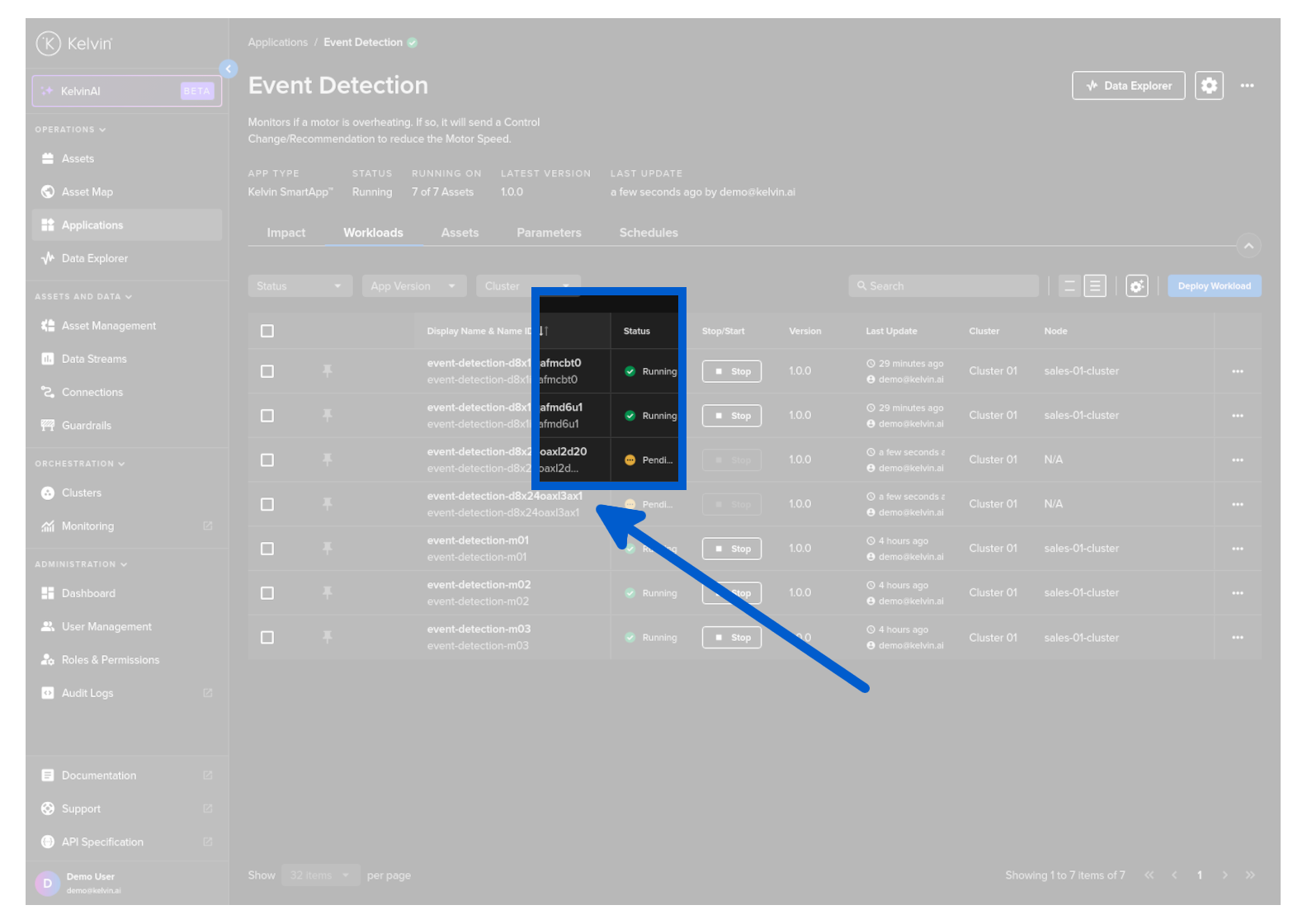Screen dimensions: 1307x924
Task: Click the Deploy Workload button
Action: tap(1214, 286)
